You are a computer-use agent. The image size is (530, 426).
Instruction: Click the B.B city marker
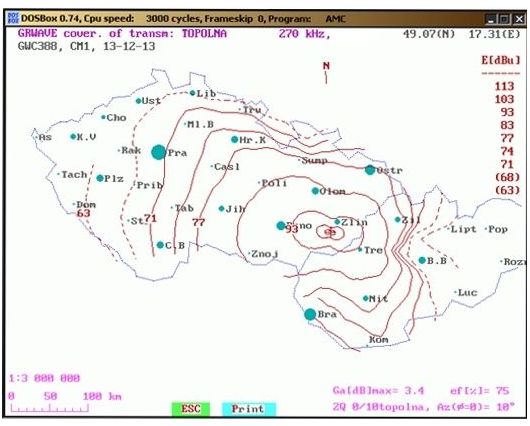tap(422, 260)
